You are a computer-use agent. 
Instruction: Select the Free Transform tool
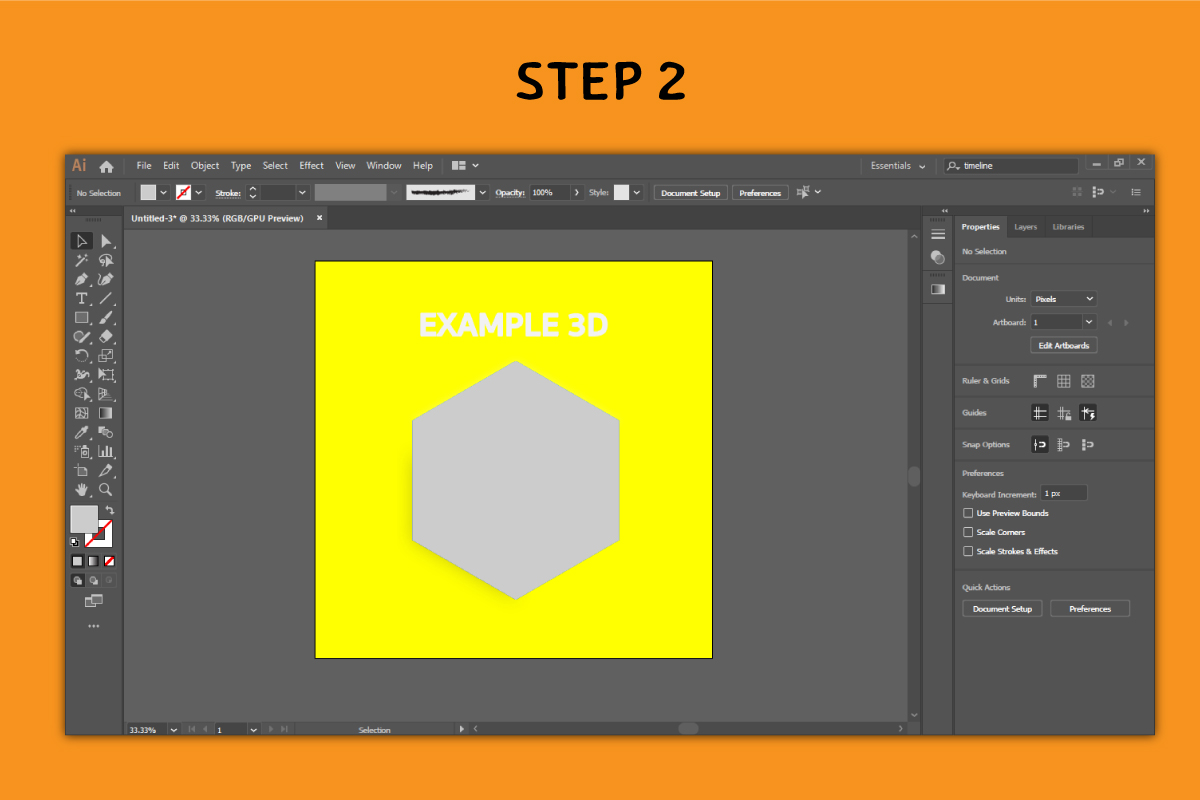[106, 375]
